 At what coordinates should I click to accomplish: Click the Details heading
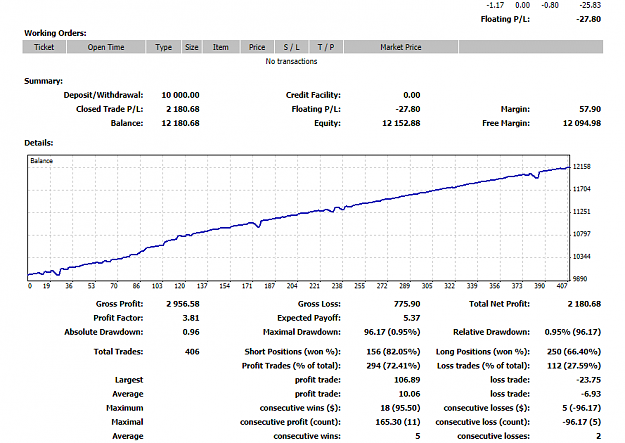[x=39, y=143]
